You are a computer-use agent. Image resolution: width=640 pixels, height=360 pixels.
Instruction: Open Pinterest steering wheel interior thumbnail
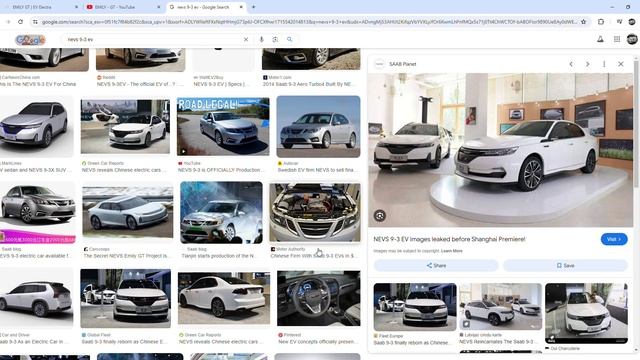tap(318, 298)
